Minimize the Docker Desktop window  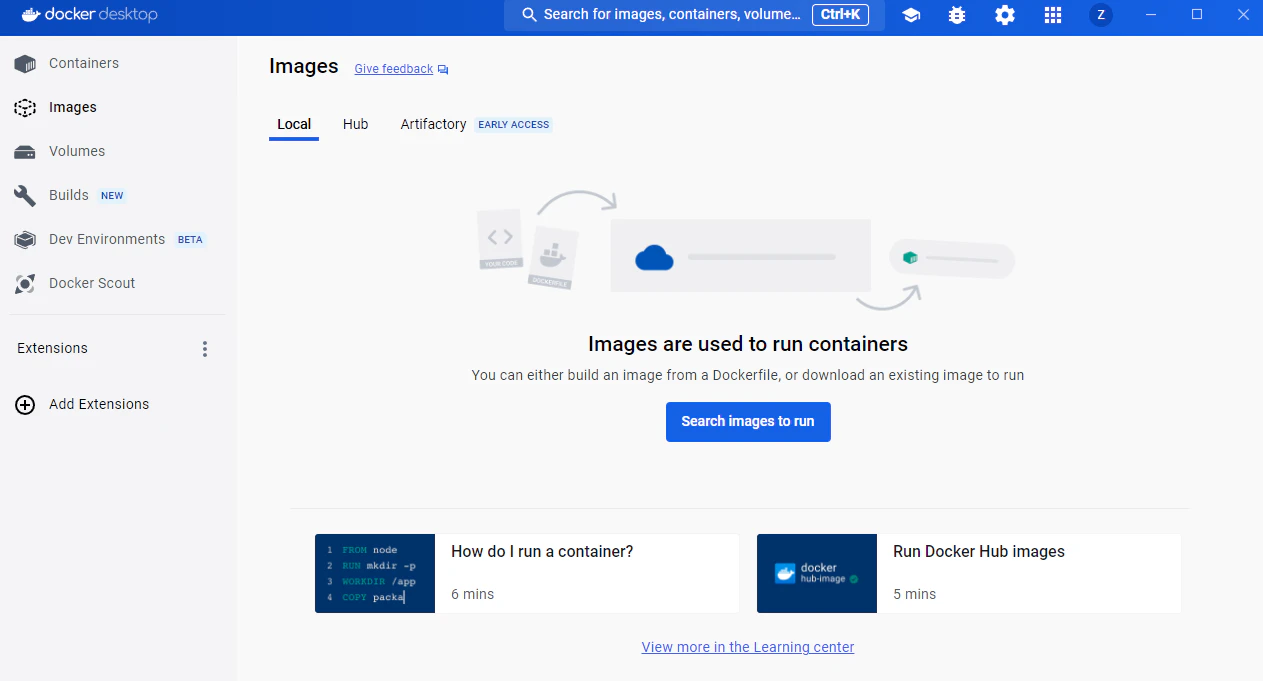click(x=1150, y=15)
